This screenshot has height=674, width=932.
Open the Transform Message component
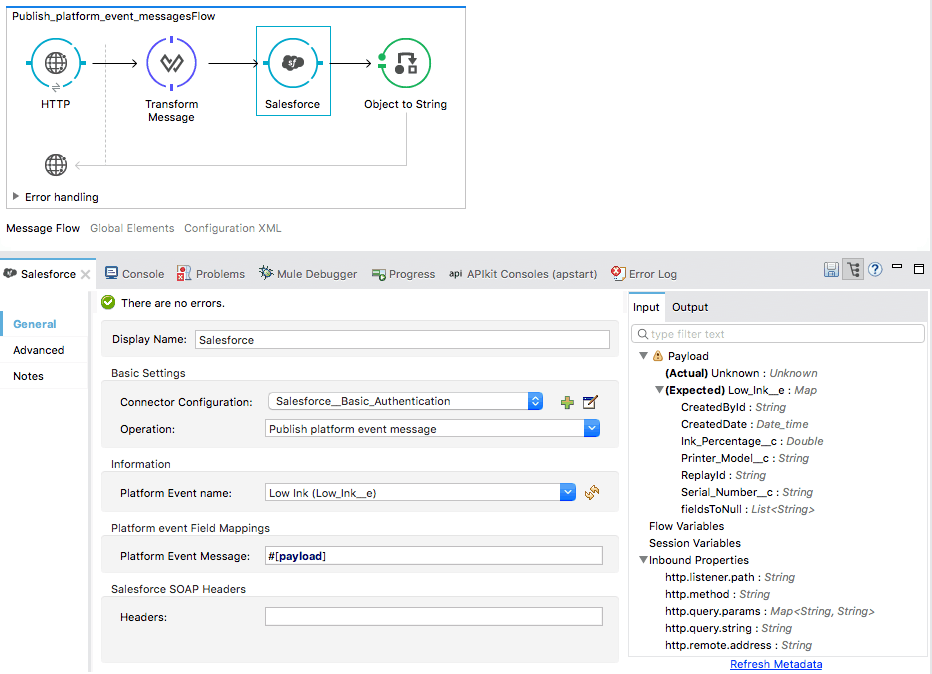[x=170, y=62]
